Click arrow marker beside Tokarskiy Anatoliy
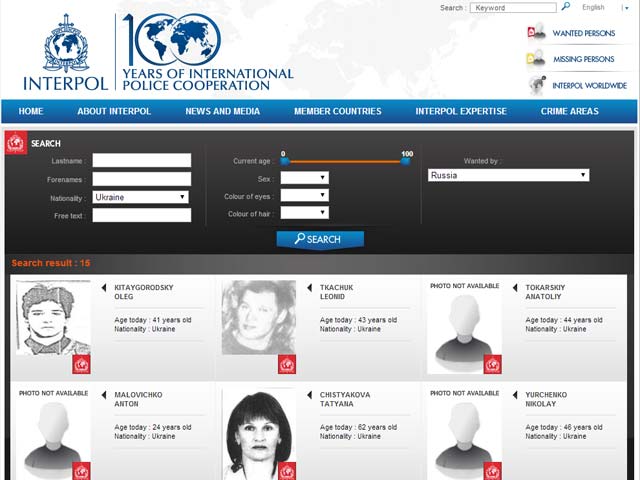 515,288
